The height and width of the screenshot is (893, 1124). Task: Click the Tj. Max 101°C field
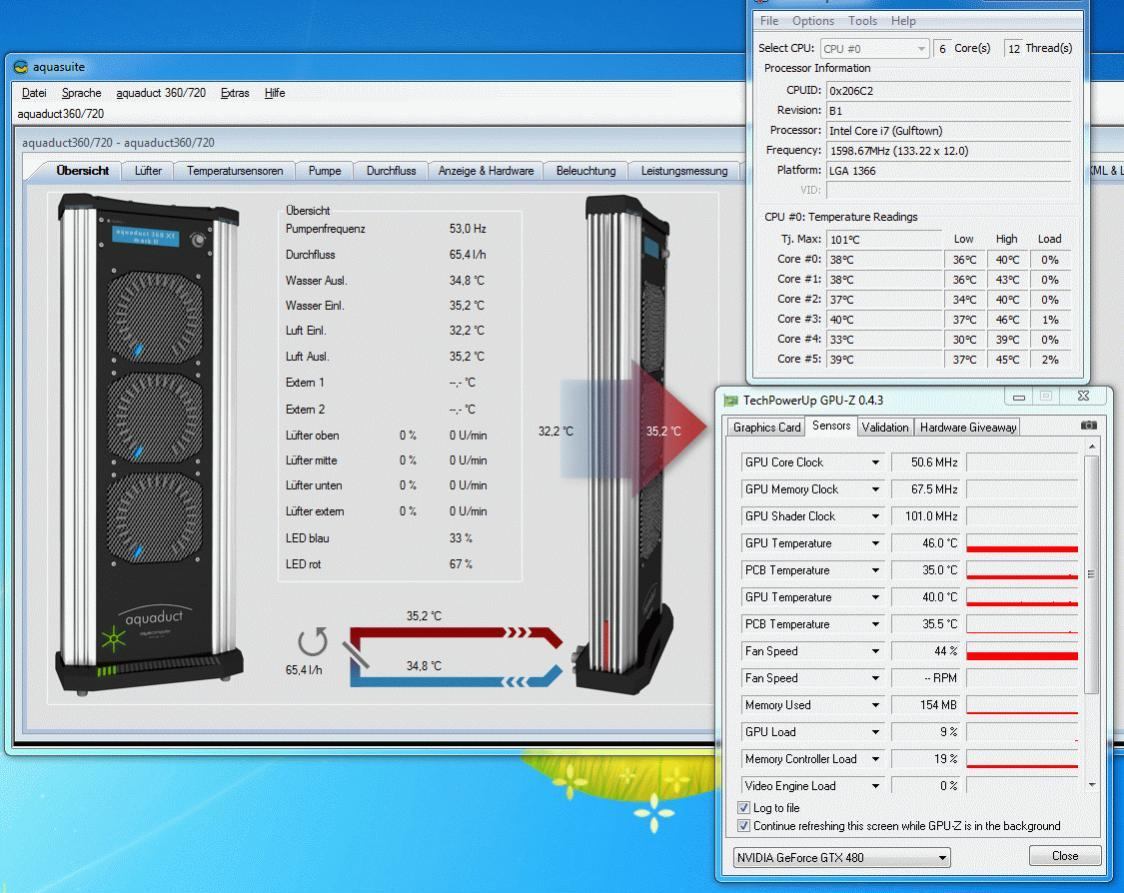884,239
